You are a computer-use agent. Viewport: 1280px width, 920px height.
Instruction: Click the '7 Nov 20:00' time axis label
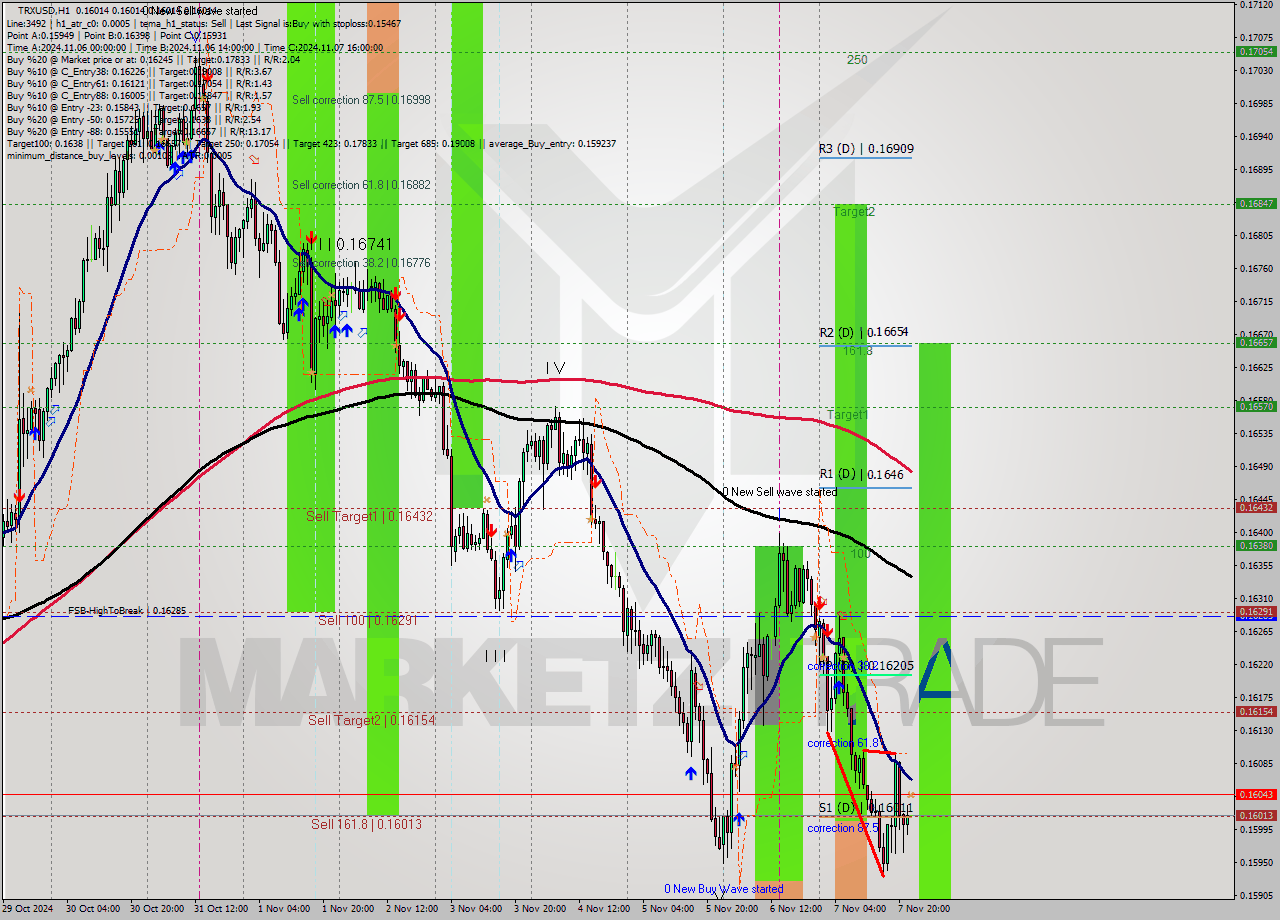924,909
